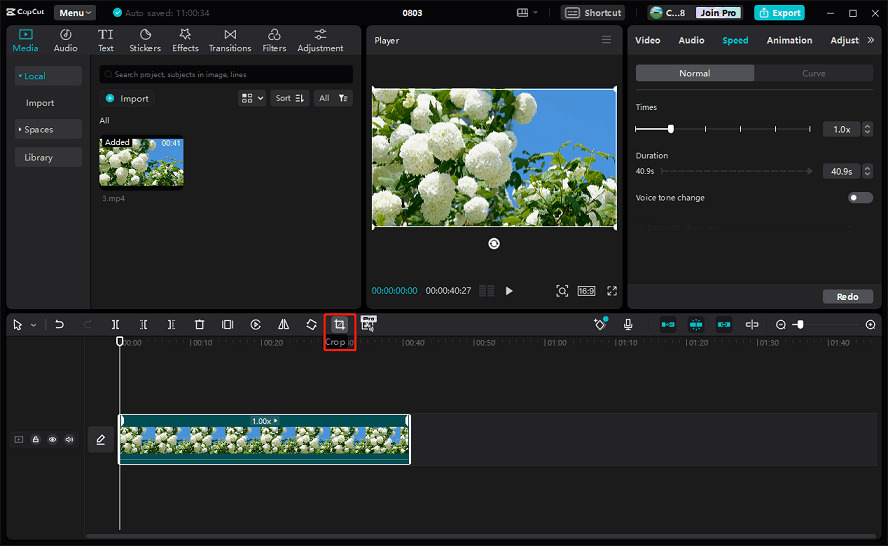
Task: Hide the video track with eye icon
Action: 53,439
